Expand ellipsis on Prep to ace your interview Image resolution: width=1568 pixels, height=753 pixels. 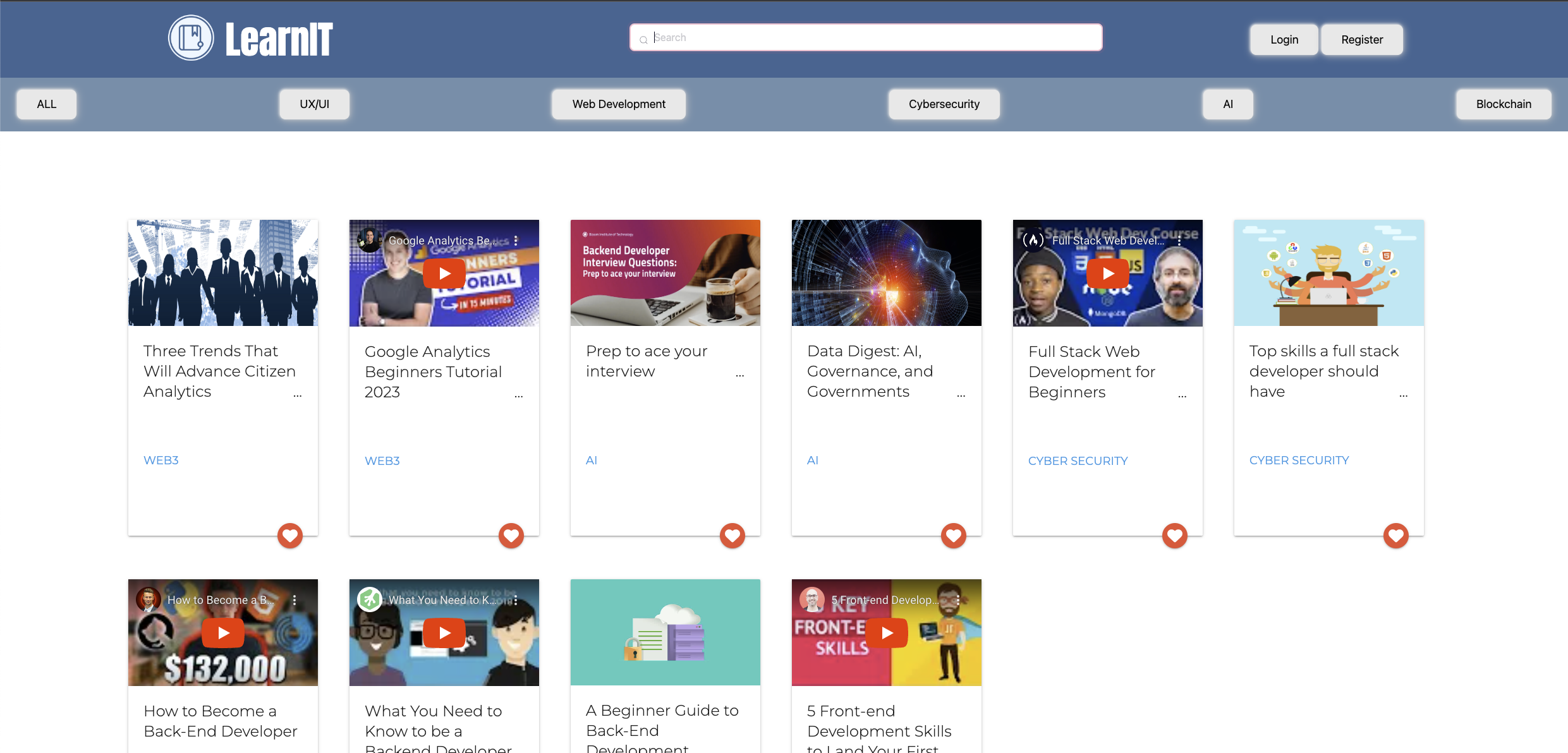(x=739, y=375)
